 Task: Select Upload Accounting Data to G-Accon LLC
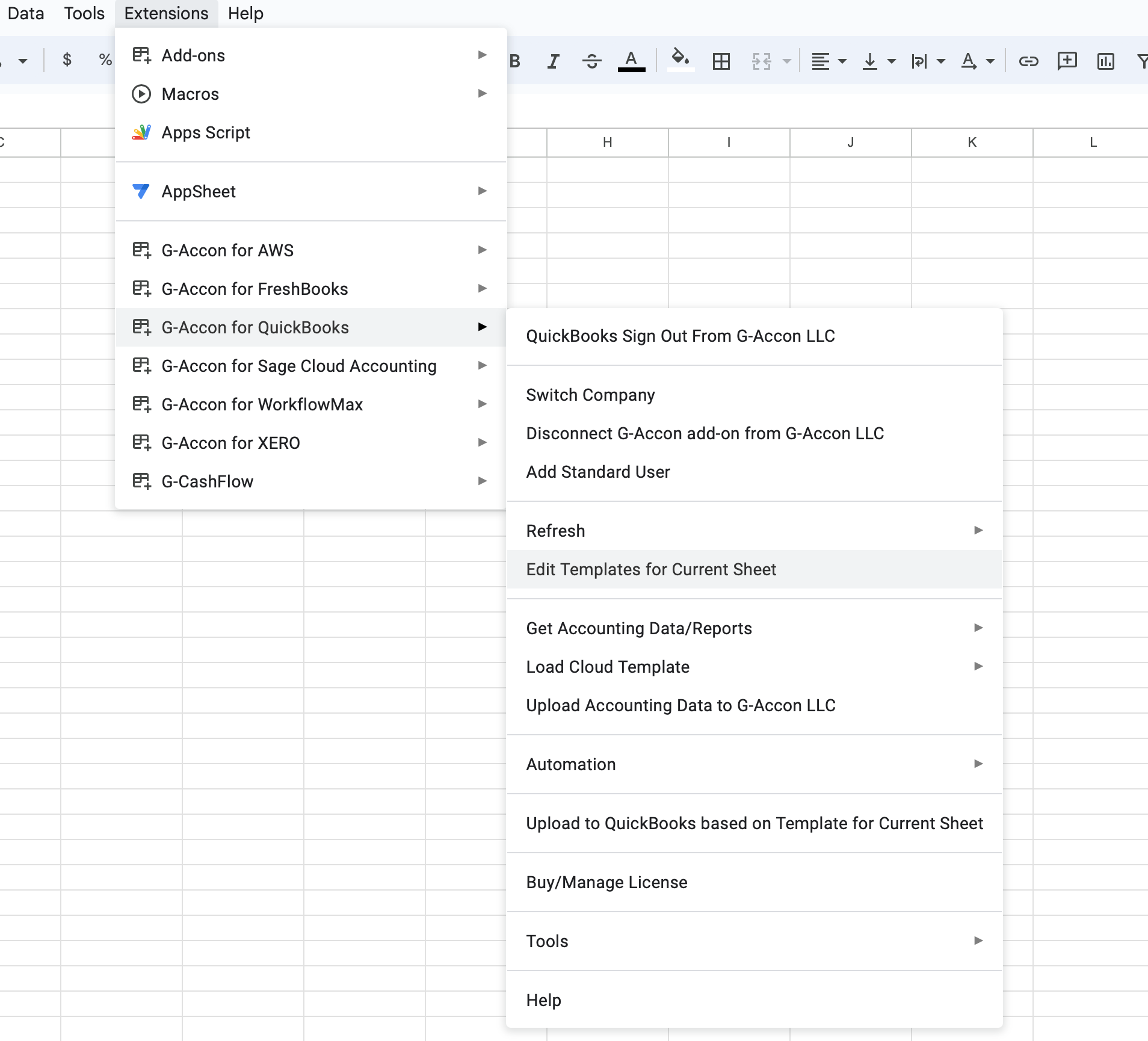755,705
